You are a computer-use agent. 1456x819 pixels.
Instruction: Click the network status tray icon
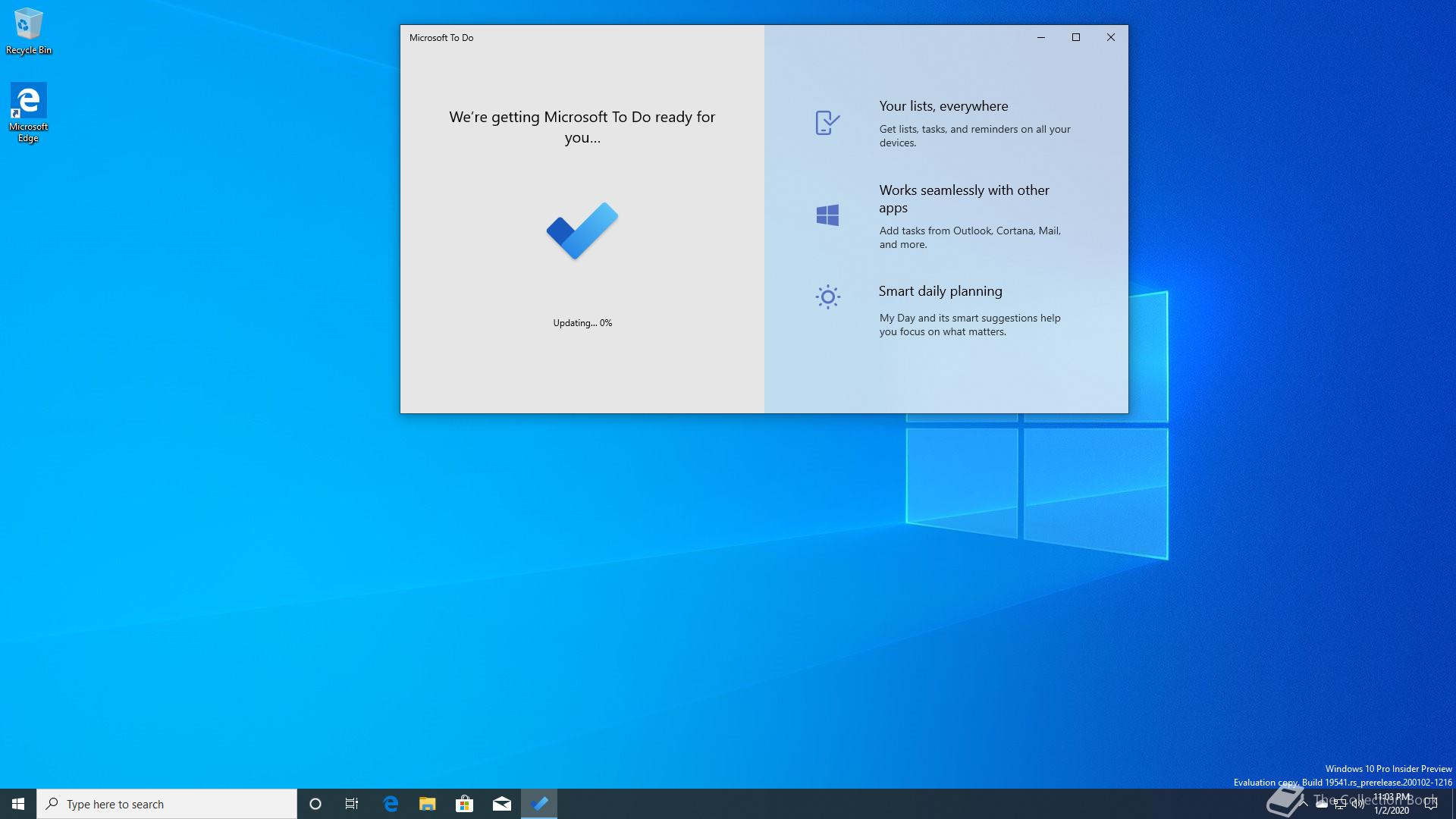pyautogui.click(x=1340, y=805)
